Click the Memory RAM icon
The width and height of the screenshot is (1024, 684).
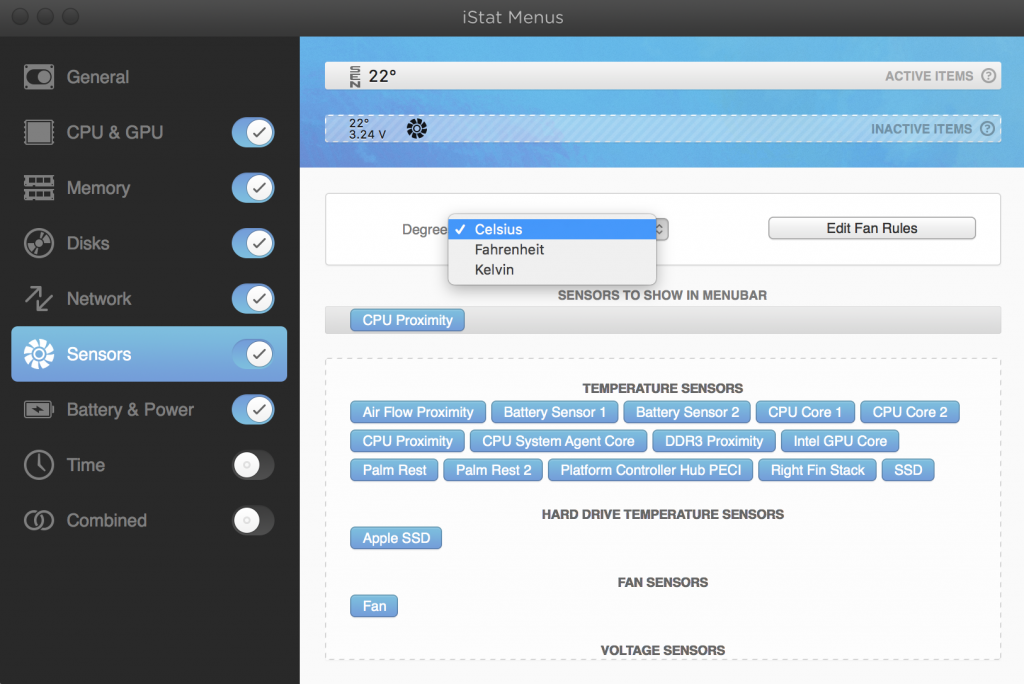pos(38,188)
